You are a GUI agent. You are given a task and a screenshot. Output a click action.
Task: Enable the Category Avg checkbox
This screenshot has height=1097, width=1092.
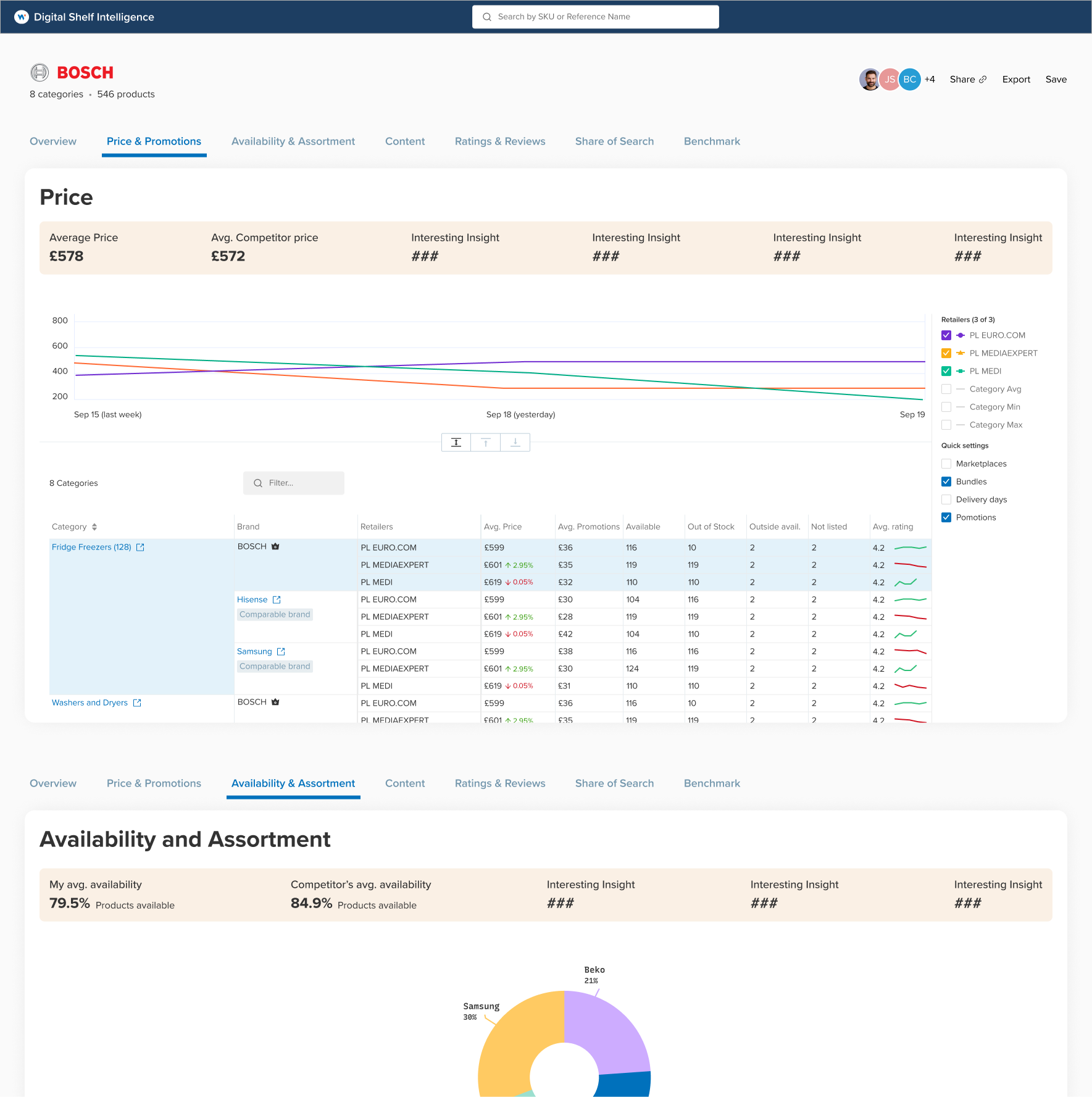click(946, 389)
